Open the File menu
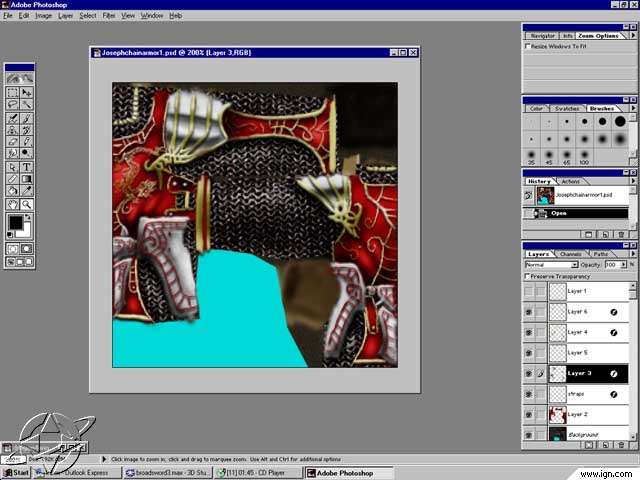The width and height of the screenshot is (640, 480). [x=8, y=16]
